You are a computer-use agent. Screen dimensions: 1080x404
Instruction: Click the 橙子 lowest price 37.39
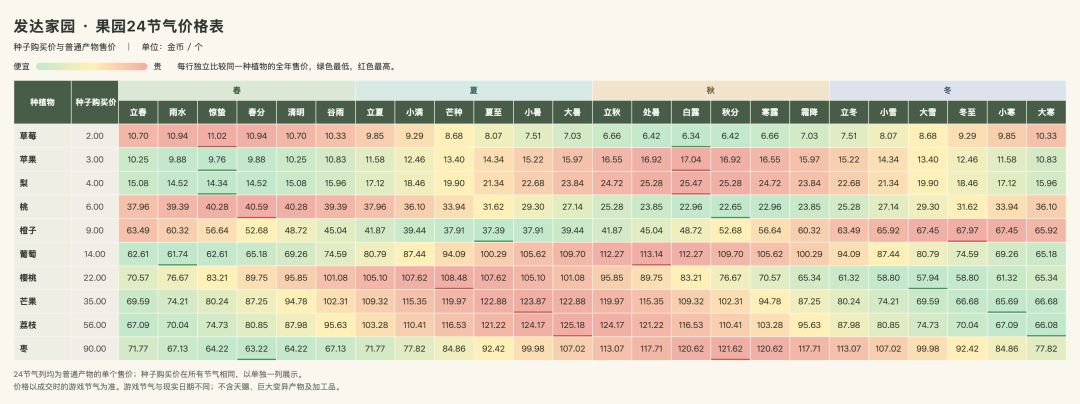pos(493,231)
